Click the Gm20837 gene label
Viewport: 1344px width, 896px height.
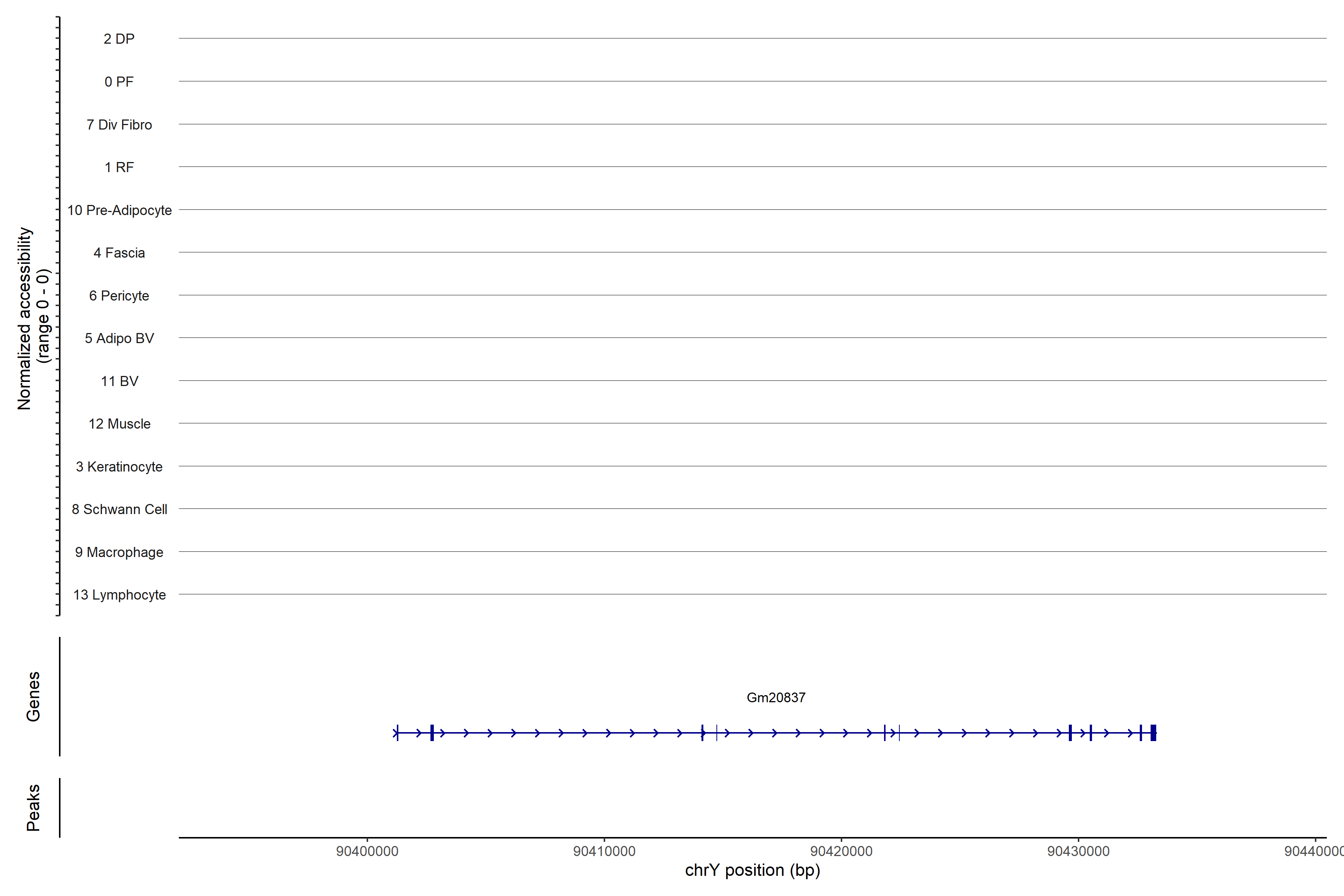pyautogui.click(x=775, y=697)
